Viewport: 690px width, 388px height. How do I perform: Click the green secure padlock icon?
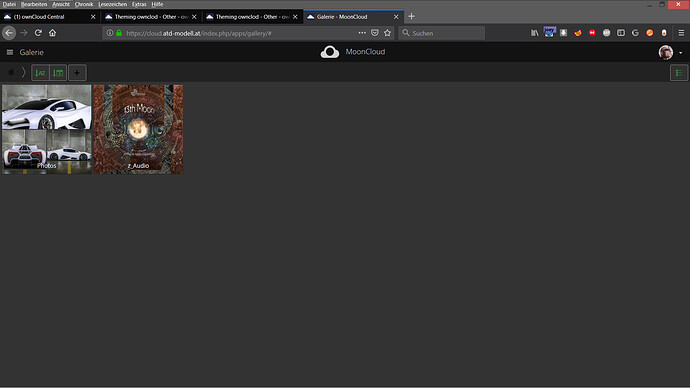[119, 33]
